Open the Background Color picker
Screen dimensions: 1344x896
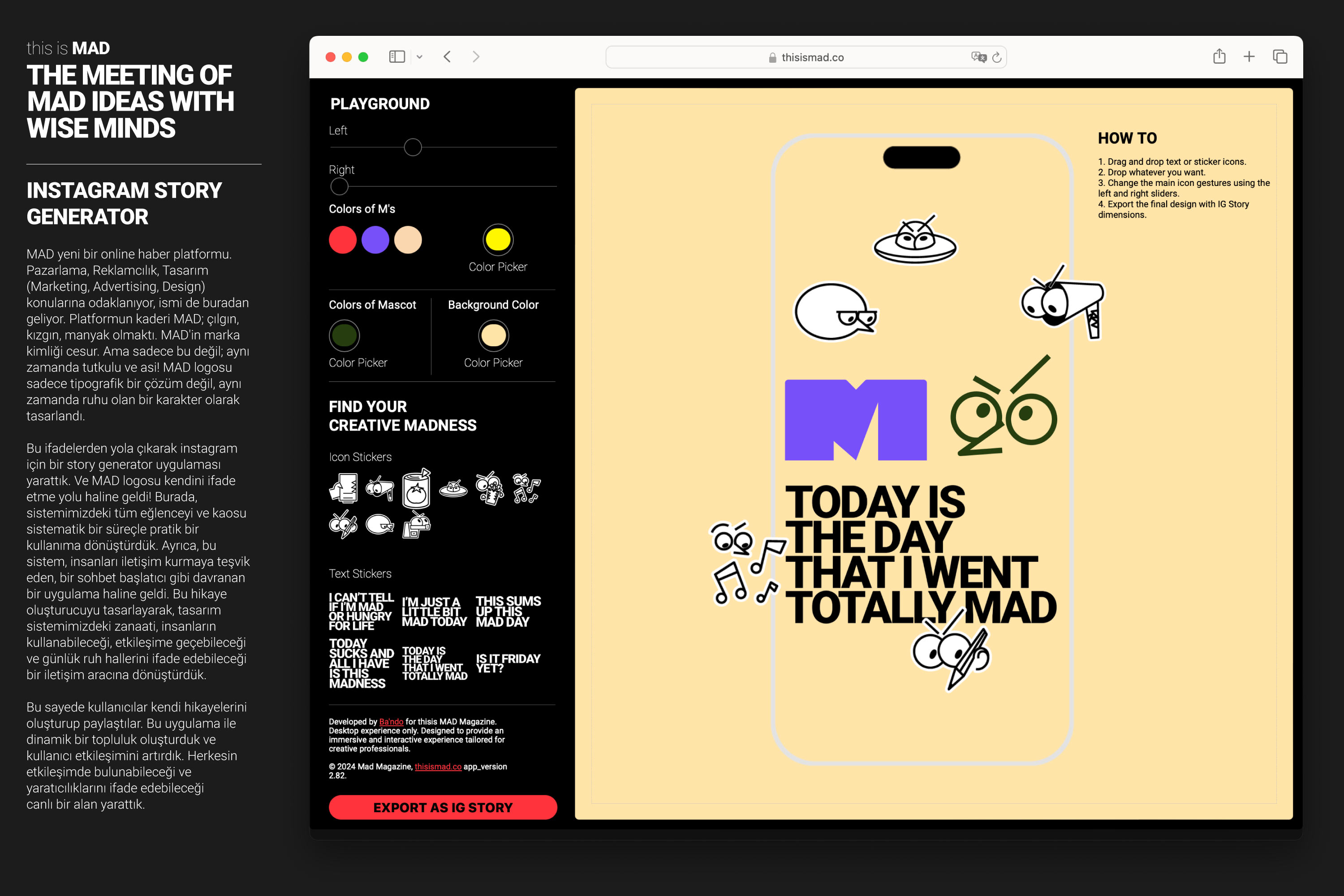[x=493, y=336]
